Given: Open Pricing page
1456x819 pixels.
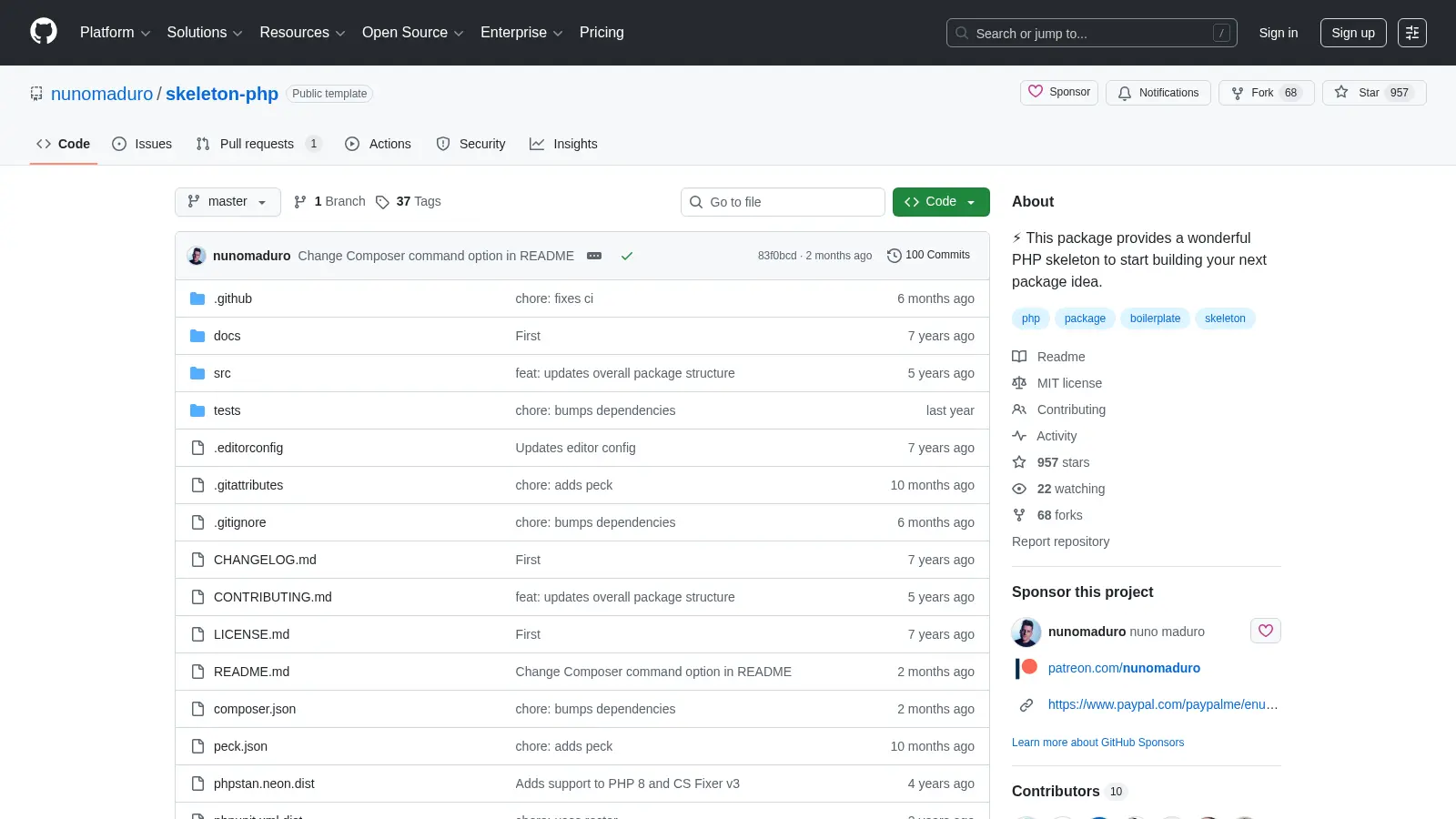Looking at the screenshot, I should click(602, 33).
